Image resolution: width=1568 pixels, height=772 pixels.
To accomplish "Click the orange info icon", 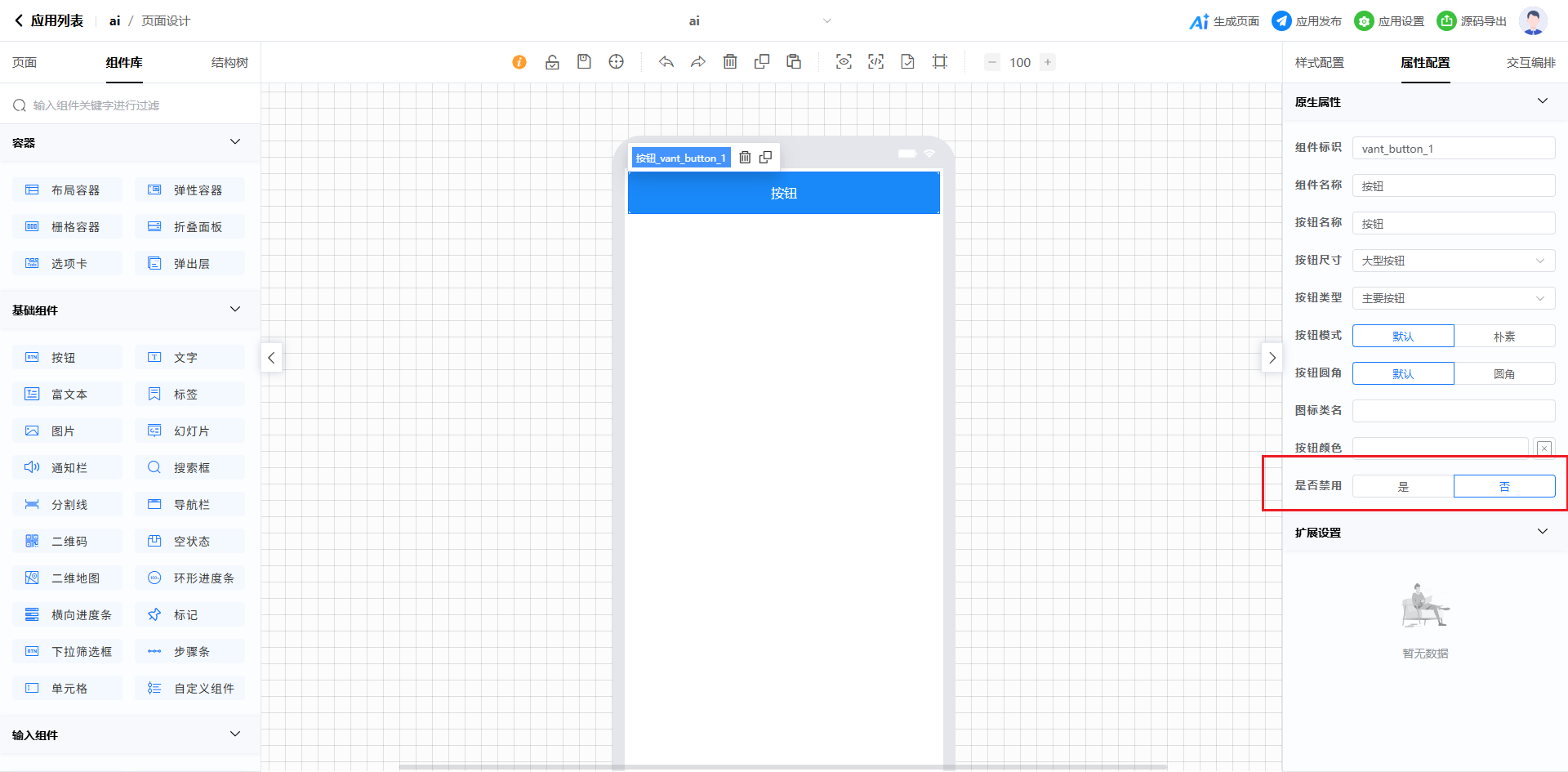I will click(x=519, y=62).
